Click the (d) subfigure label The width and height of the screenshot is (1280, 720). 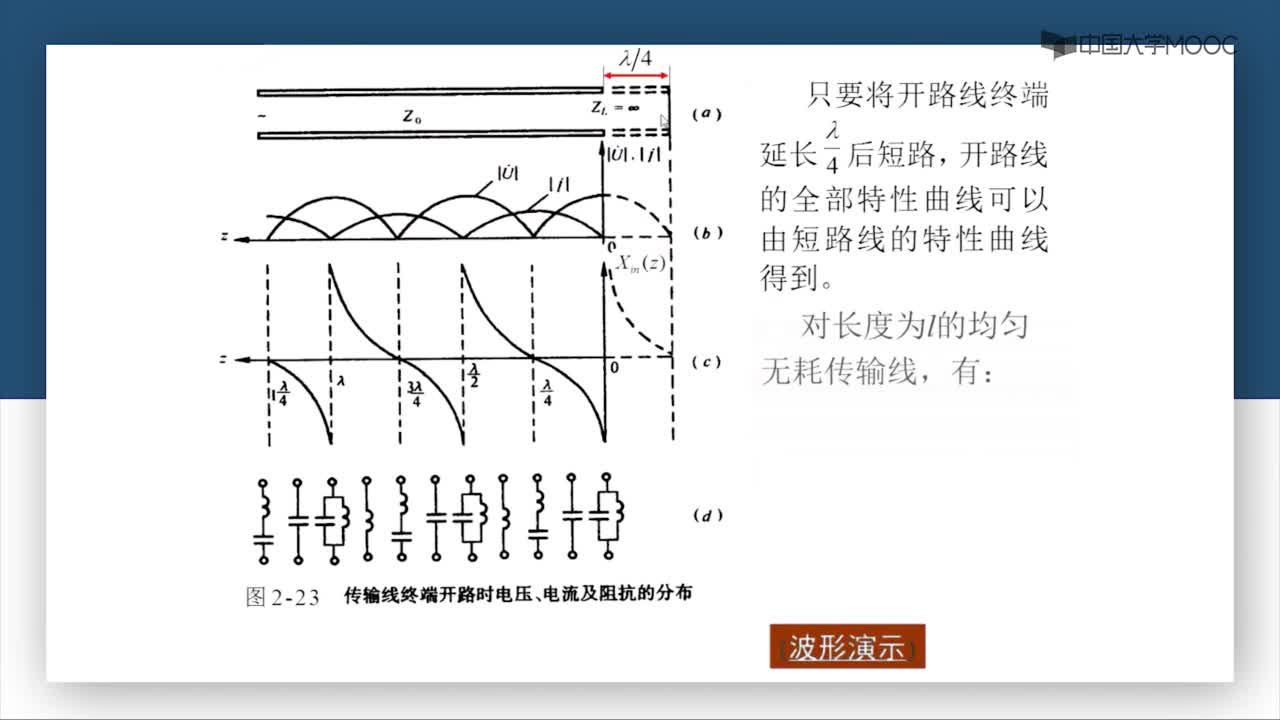click(707, 516)
